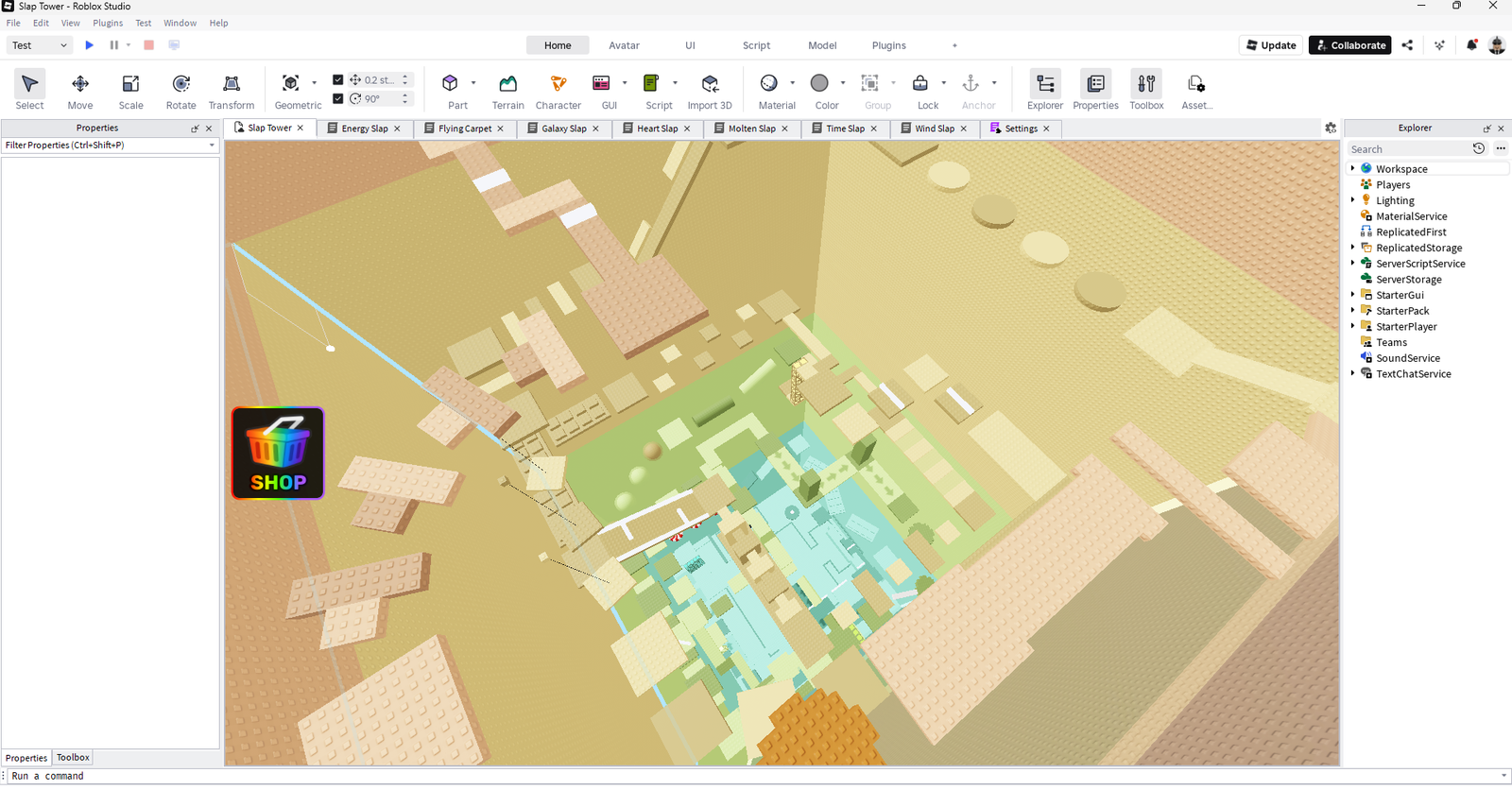Toggle the rotate snapping checkbox

click(338, 98)
